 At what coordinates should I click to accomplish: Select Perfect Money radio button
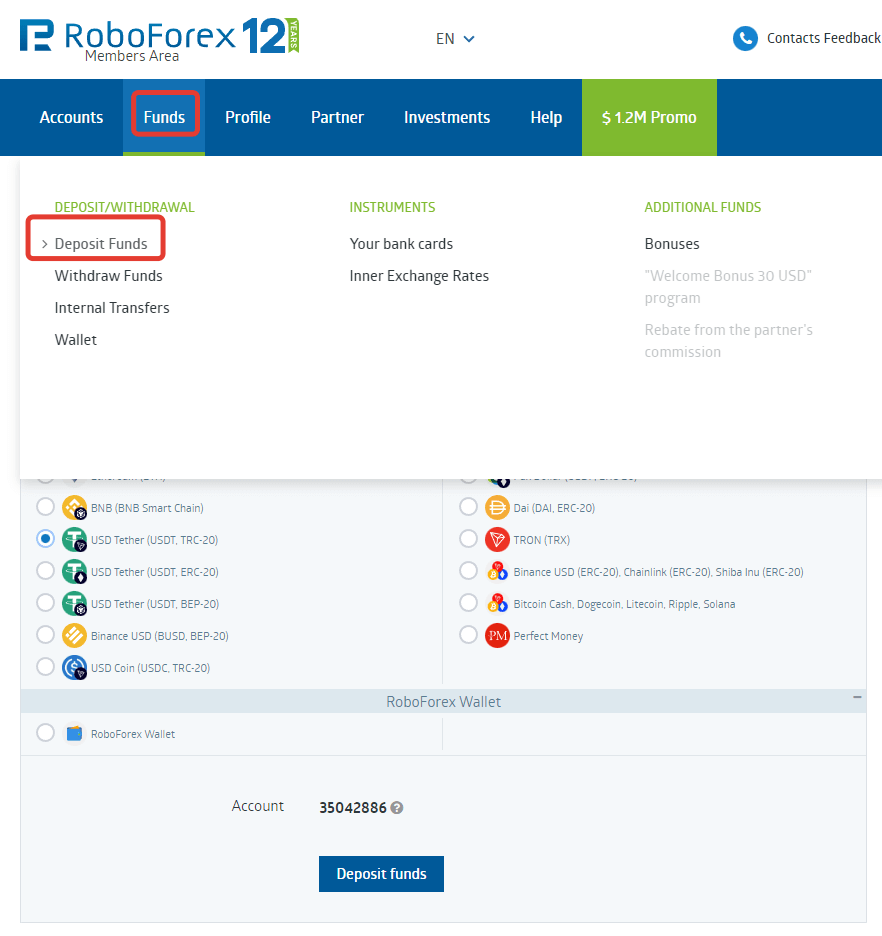[468, 635]
